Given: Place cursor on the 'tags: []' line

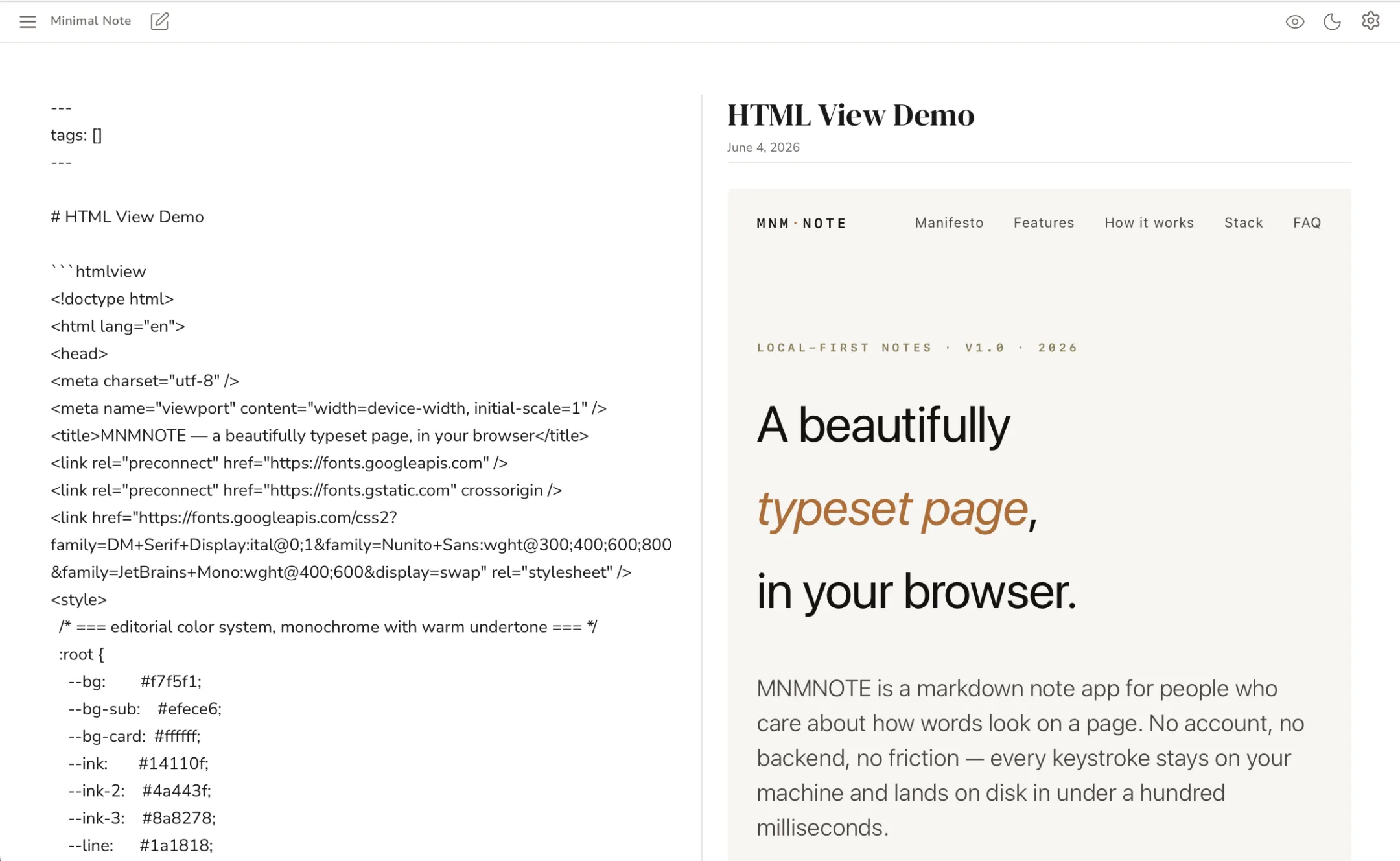Looking at the screenshot, I should 76,135.
